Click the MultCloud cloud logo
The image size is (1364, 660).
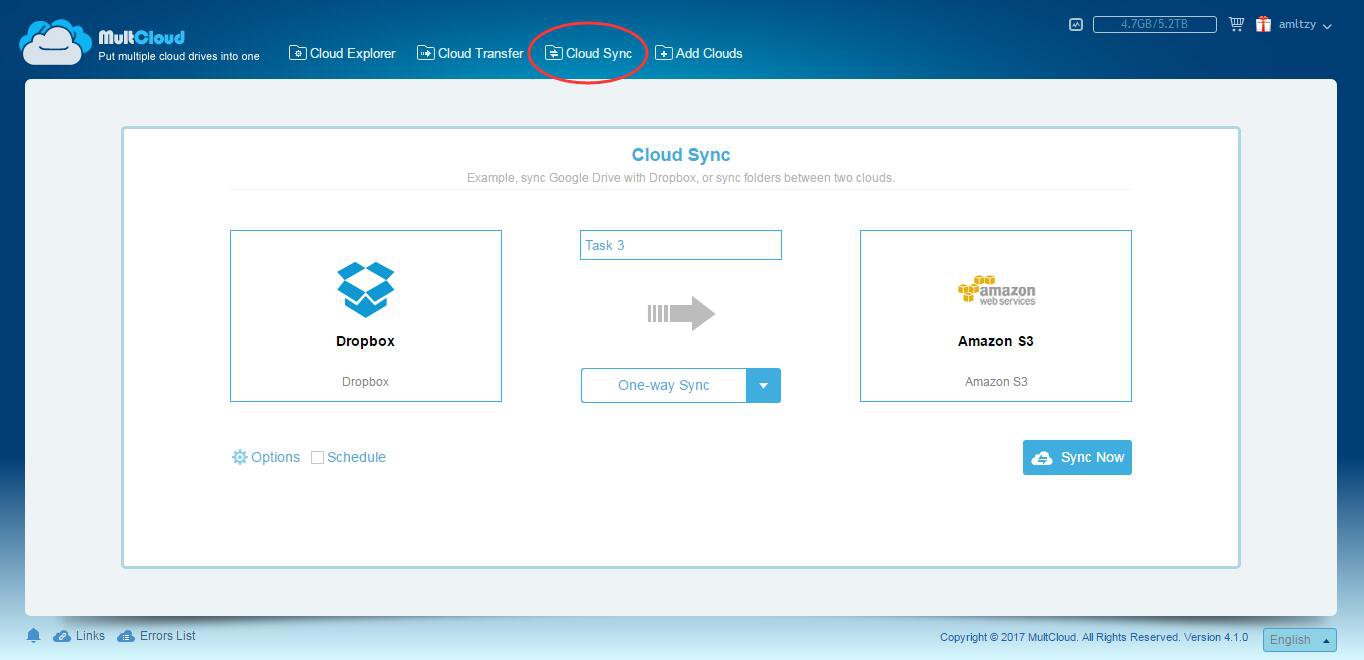(56, 43)
